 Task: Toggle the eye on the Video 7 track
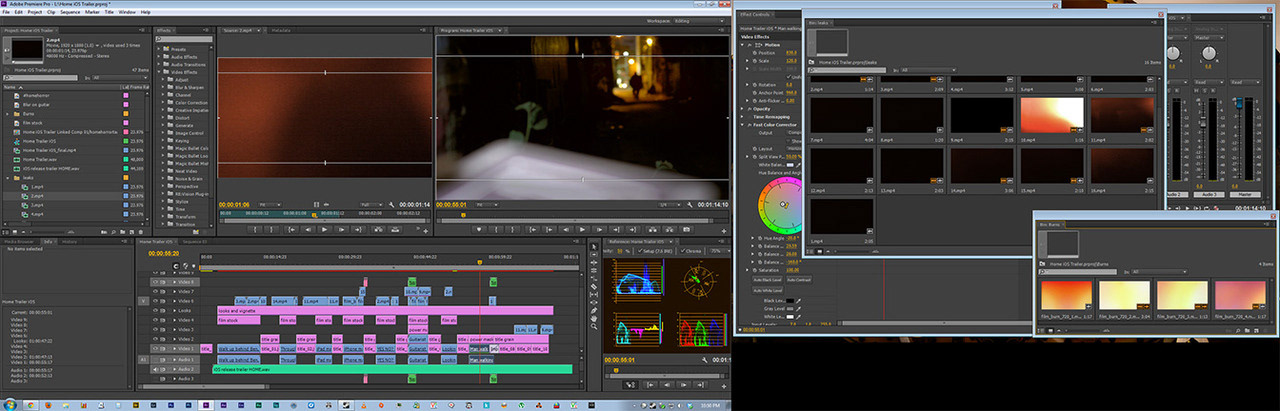click(x=155, y=292)
